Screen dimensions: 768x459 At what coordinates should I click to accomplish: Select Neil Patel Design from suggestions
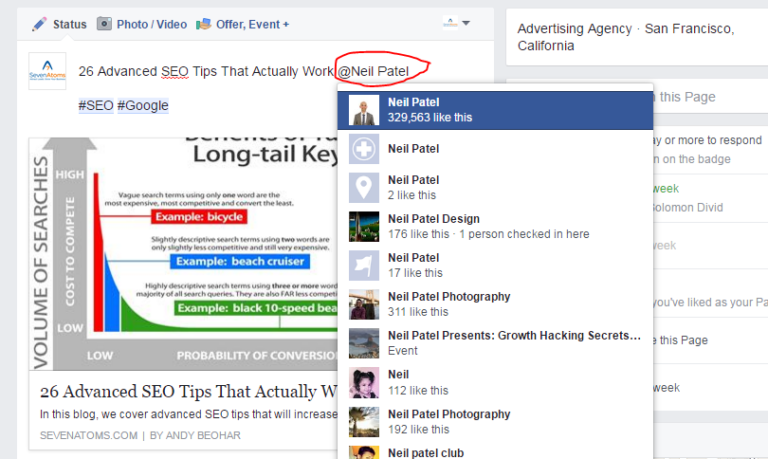433,219
